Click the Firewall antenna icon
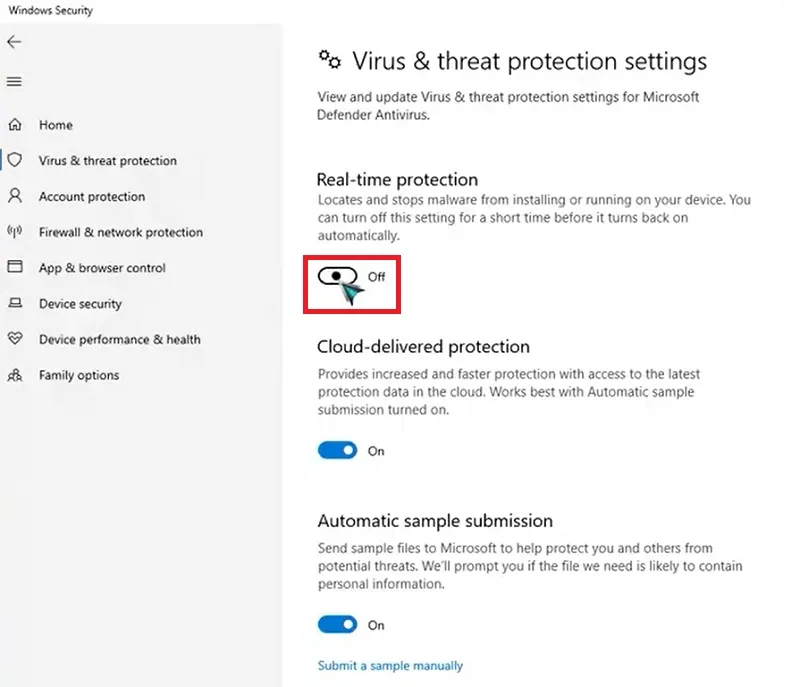Image resolution: width=800 pixels, height=687 pixels. (15, 232)
